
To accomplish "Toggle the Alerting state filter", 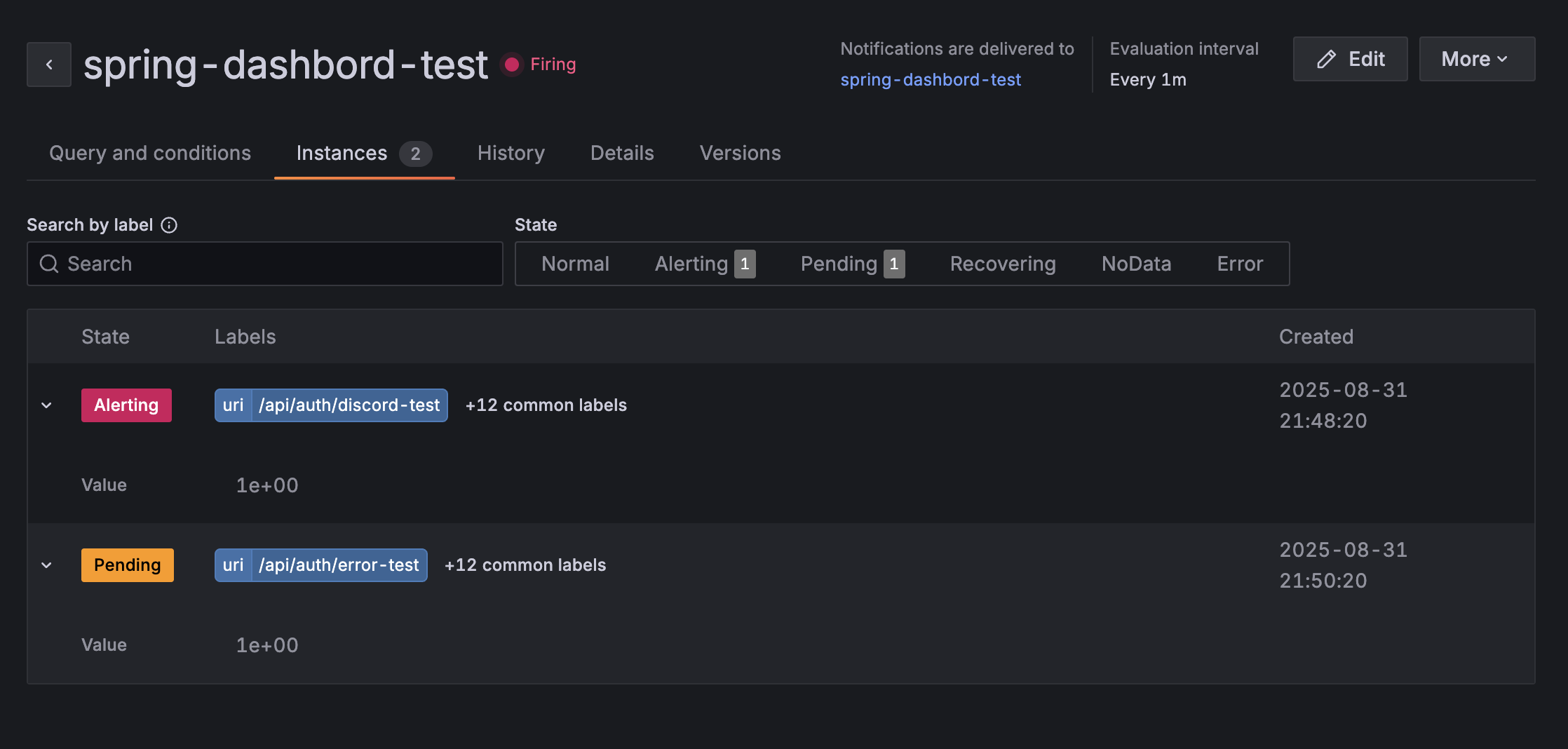I will pos(704,264).
